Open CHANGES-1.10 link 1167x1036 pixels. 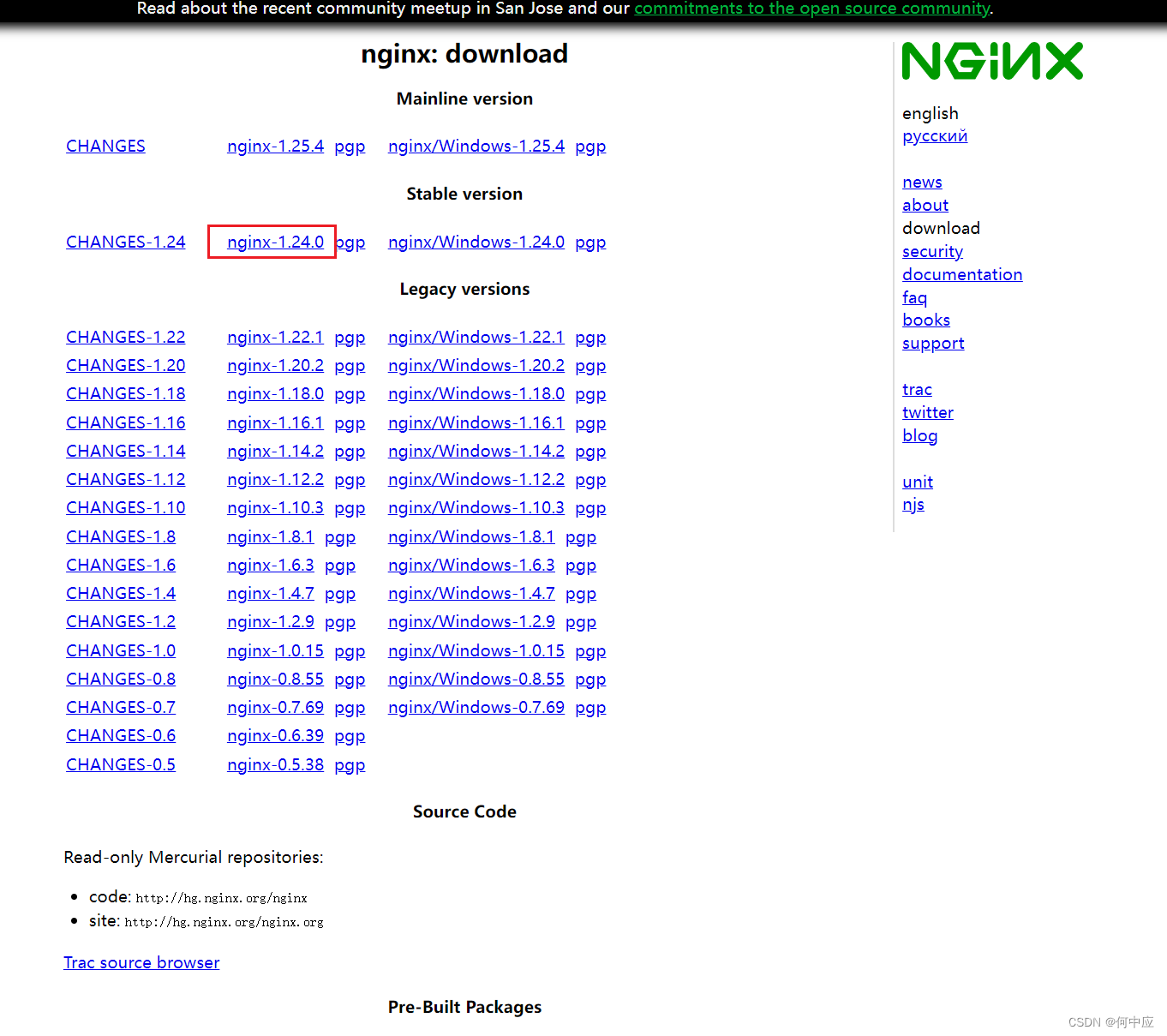click(x=126, y=508)
